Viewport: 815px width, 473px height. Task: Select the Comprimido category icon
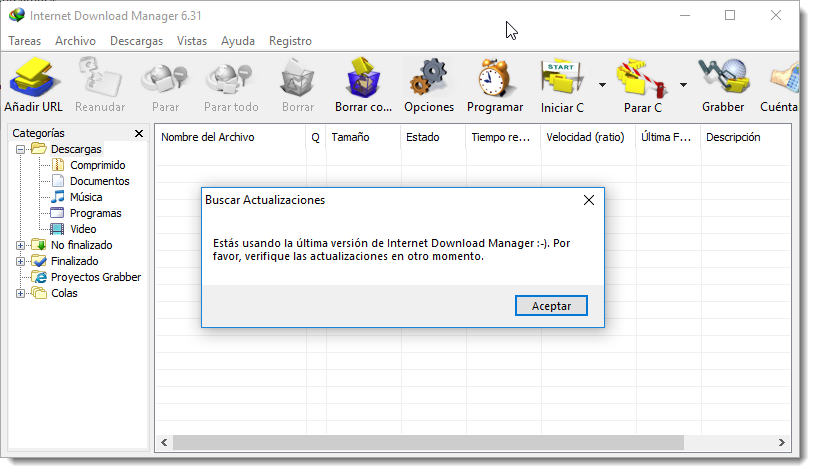(x=58, y=165)
